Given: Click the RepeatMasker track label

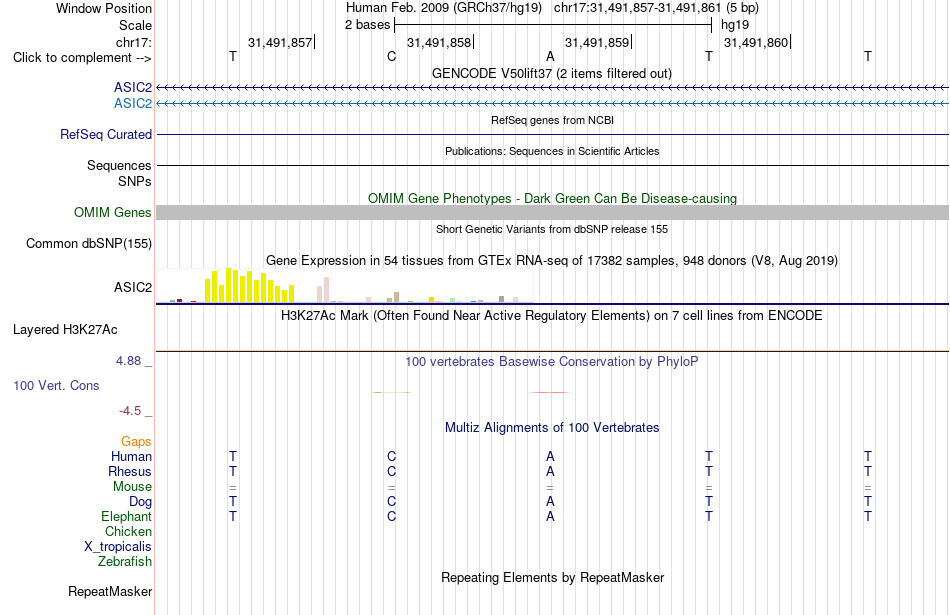Looking at the screenshot, I should pyautogui.click(x=110, y=591).
